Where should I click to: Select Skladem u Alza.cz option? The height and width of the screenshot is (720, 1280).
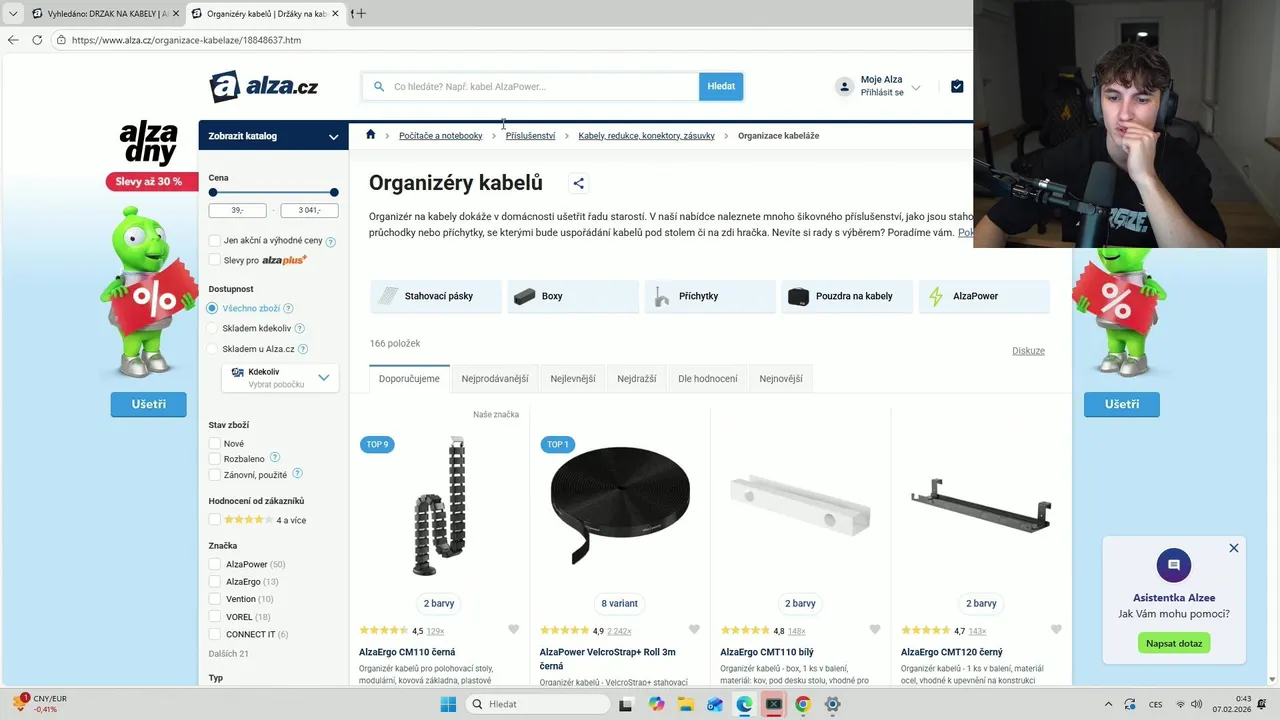(212, 349)
